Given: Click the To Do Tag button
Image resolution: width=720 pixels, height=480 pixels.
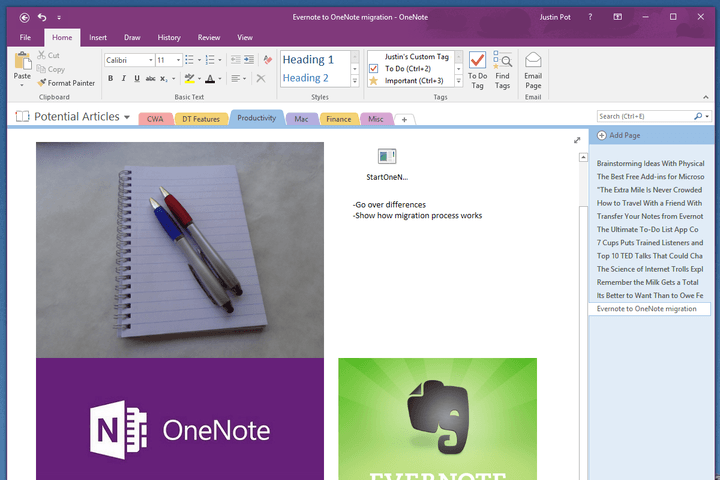Looking at the screenshot, I should coord(478,70).
